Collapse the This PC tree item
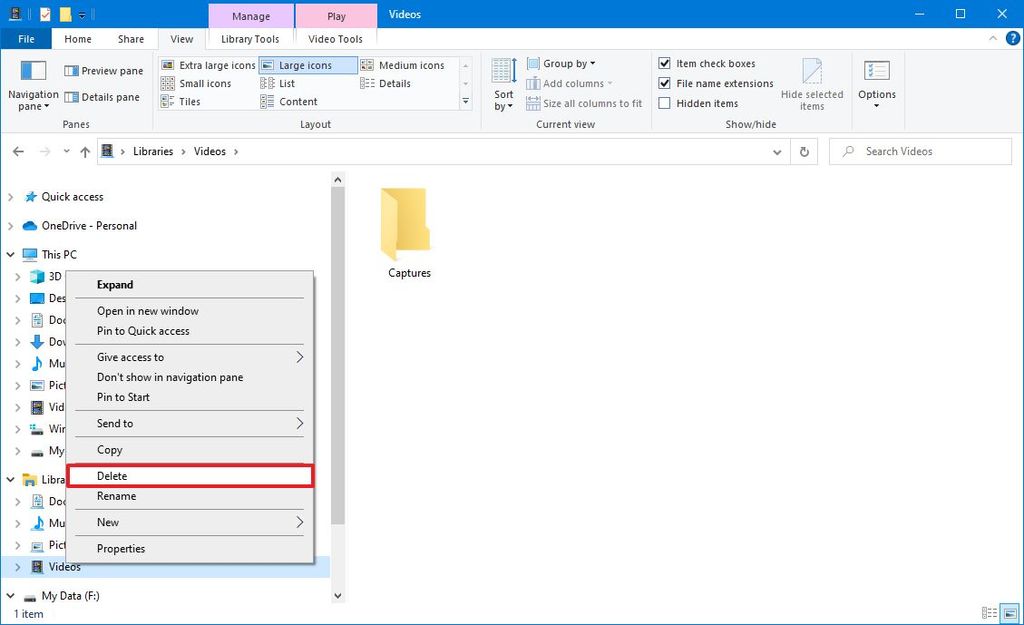Viewport: 1024px width, 625px height. click(x=13, y=254)
